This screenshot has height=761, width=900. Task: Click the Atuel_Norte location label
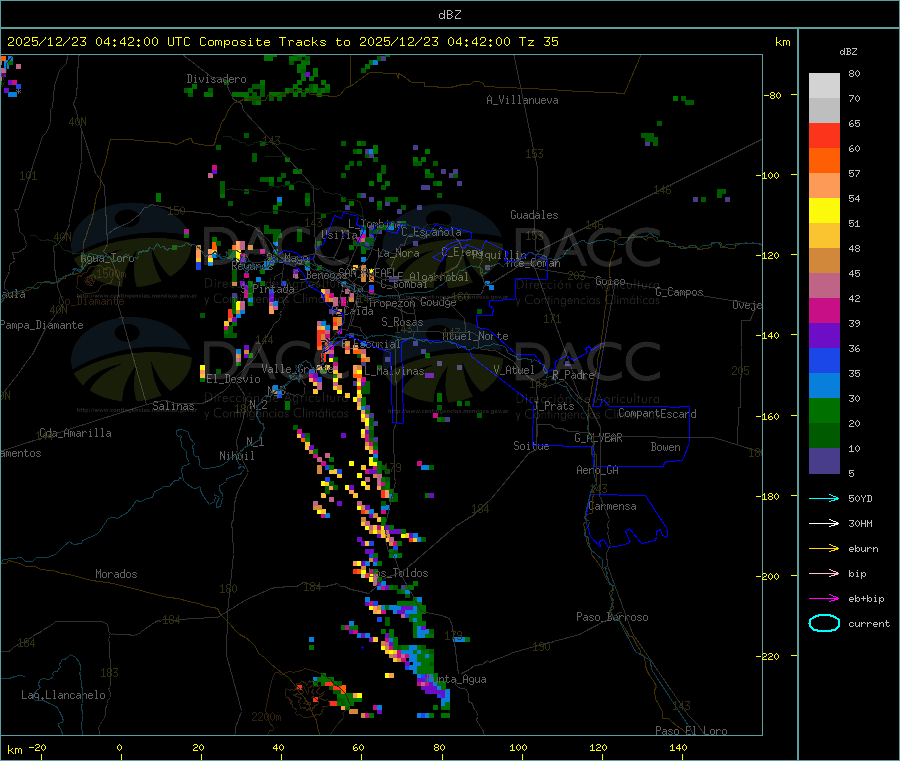click(x=475, y=336)
